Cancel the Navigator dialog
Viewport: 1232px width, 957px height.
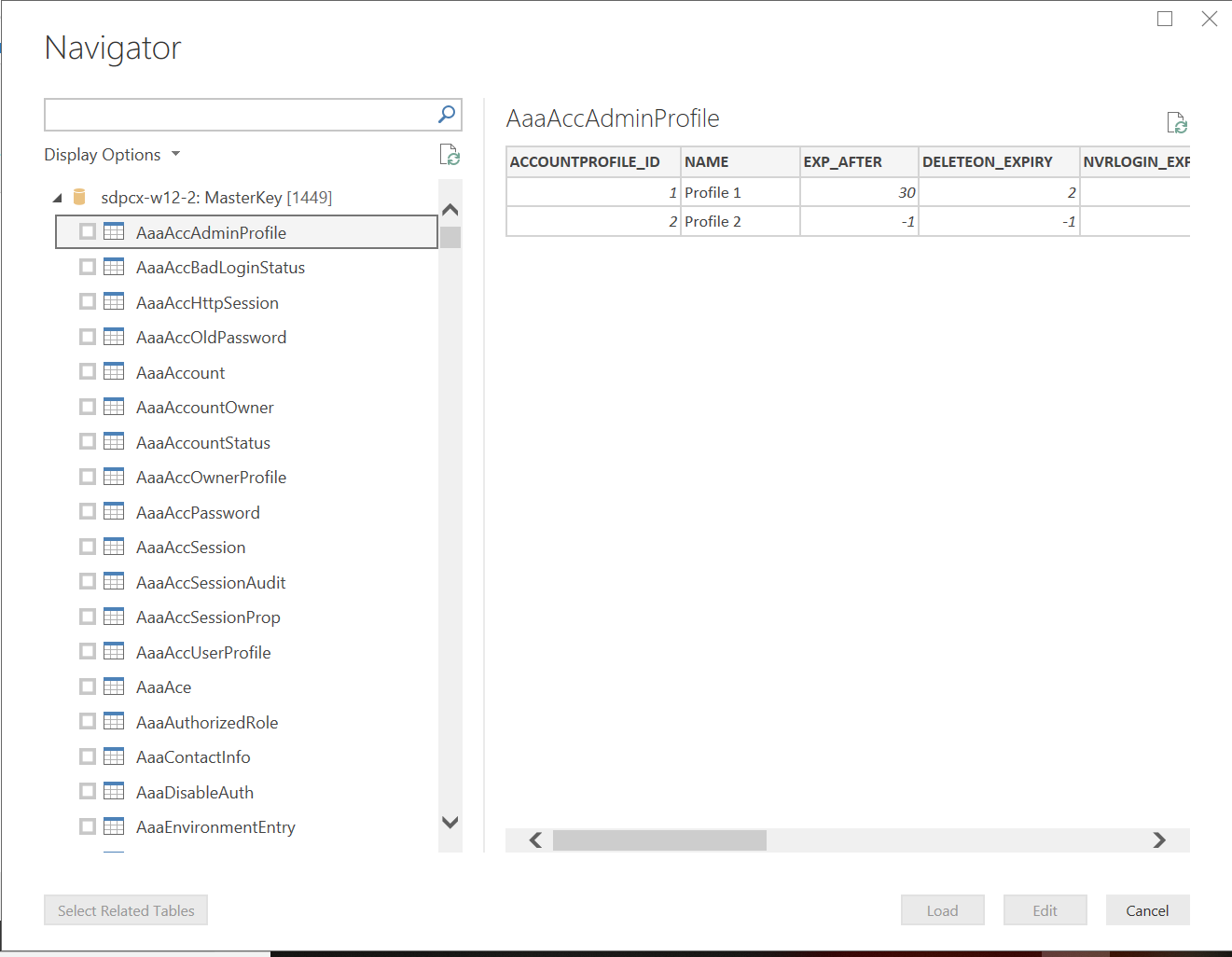(x=1147, y=910)
